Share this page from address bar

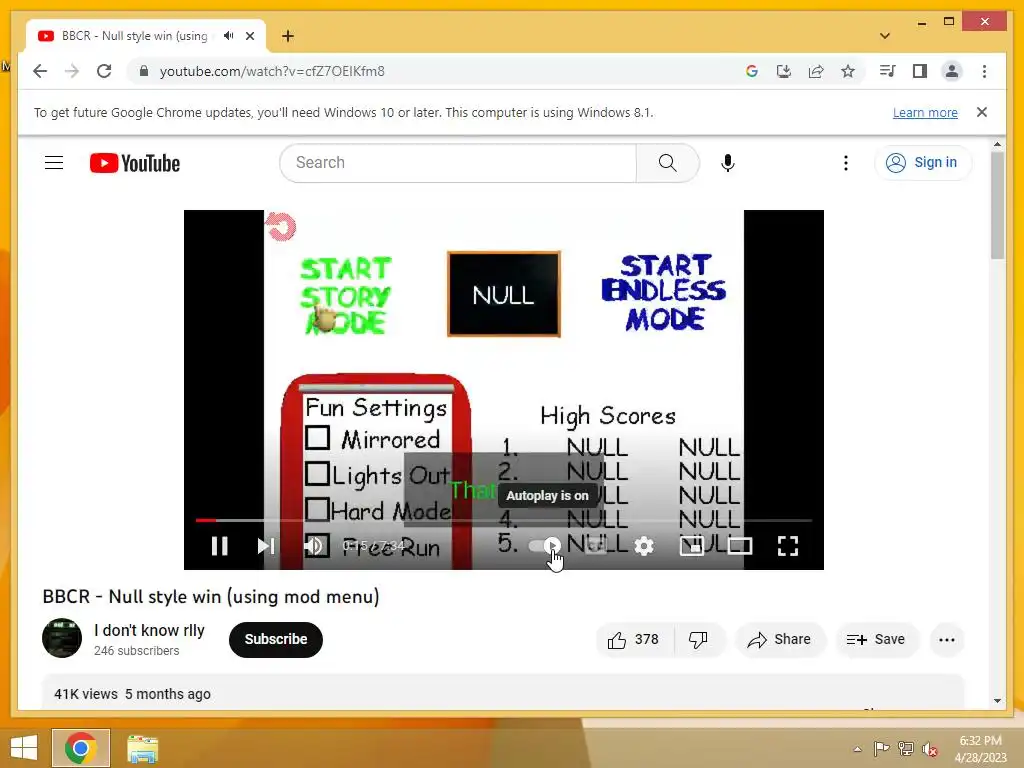point(816,71)
